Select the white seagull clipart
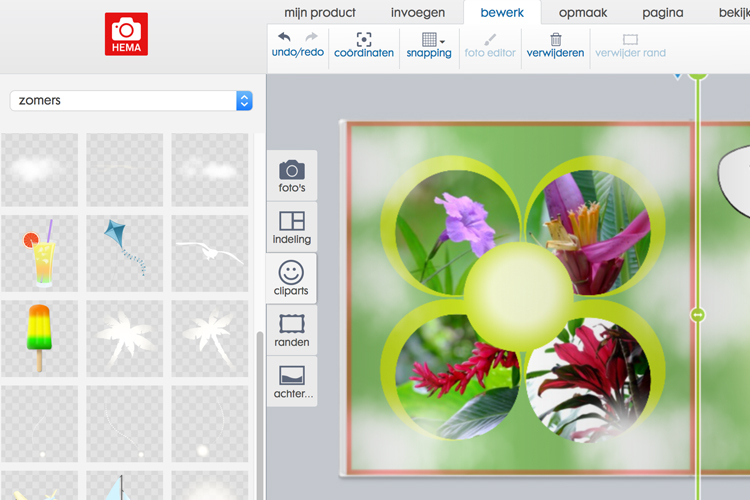750x500 pixels. coord(210,254)
